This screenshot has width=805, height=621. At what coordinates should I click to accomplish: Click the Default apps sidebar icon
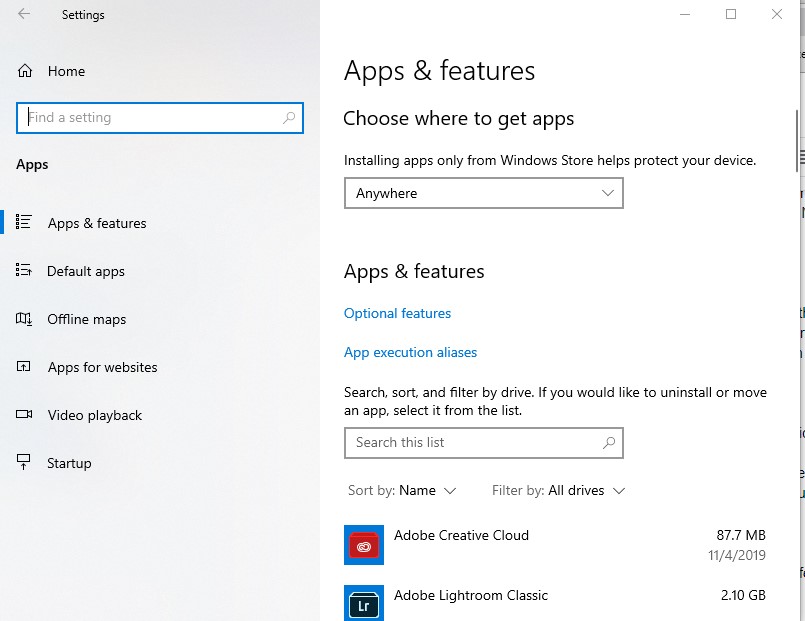point(24,270)
